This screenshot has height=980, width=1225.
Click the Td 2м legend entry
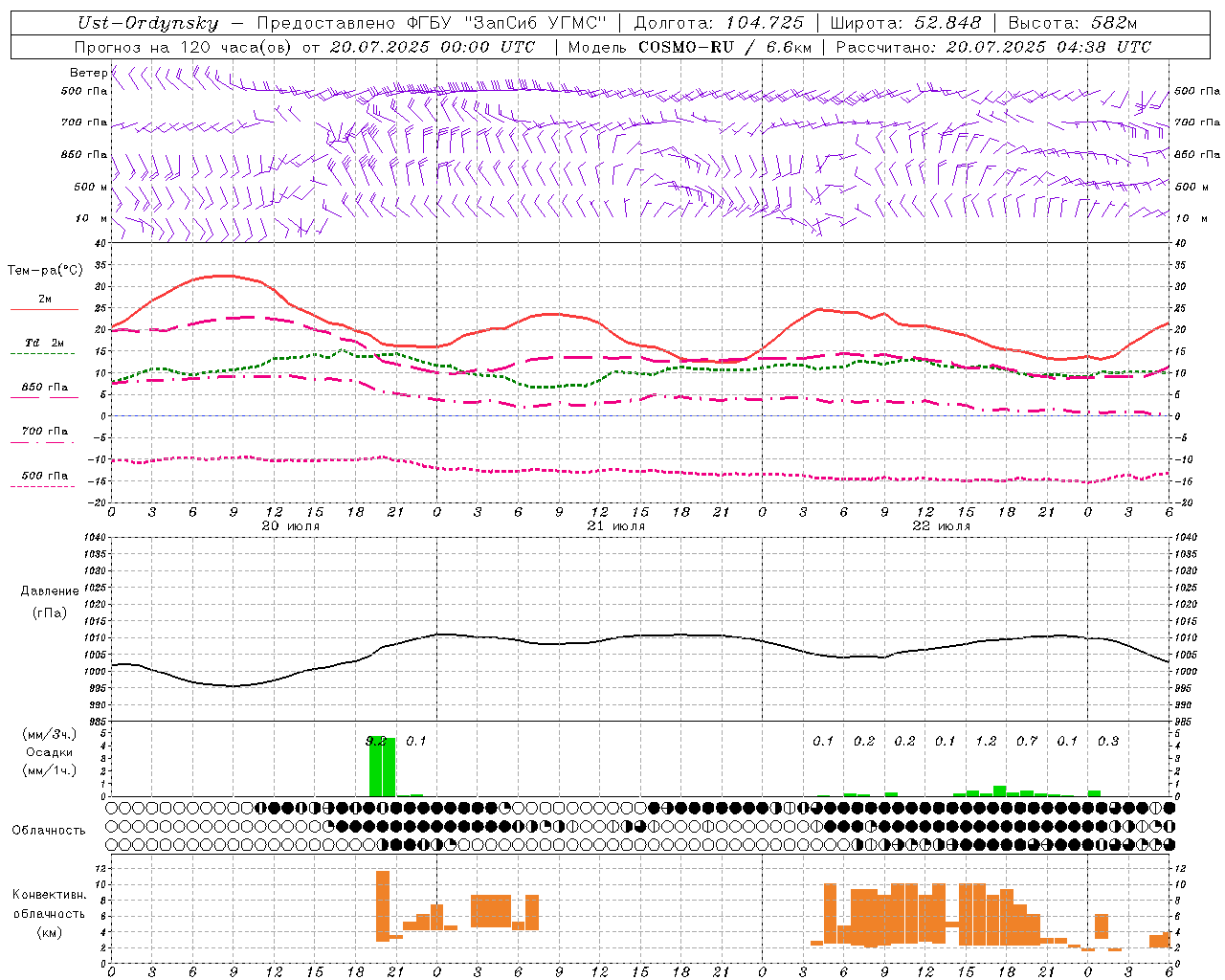[x=44, y=343]
